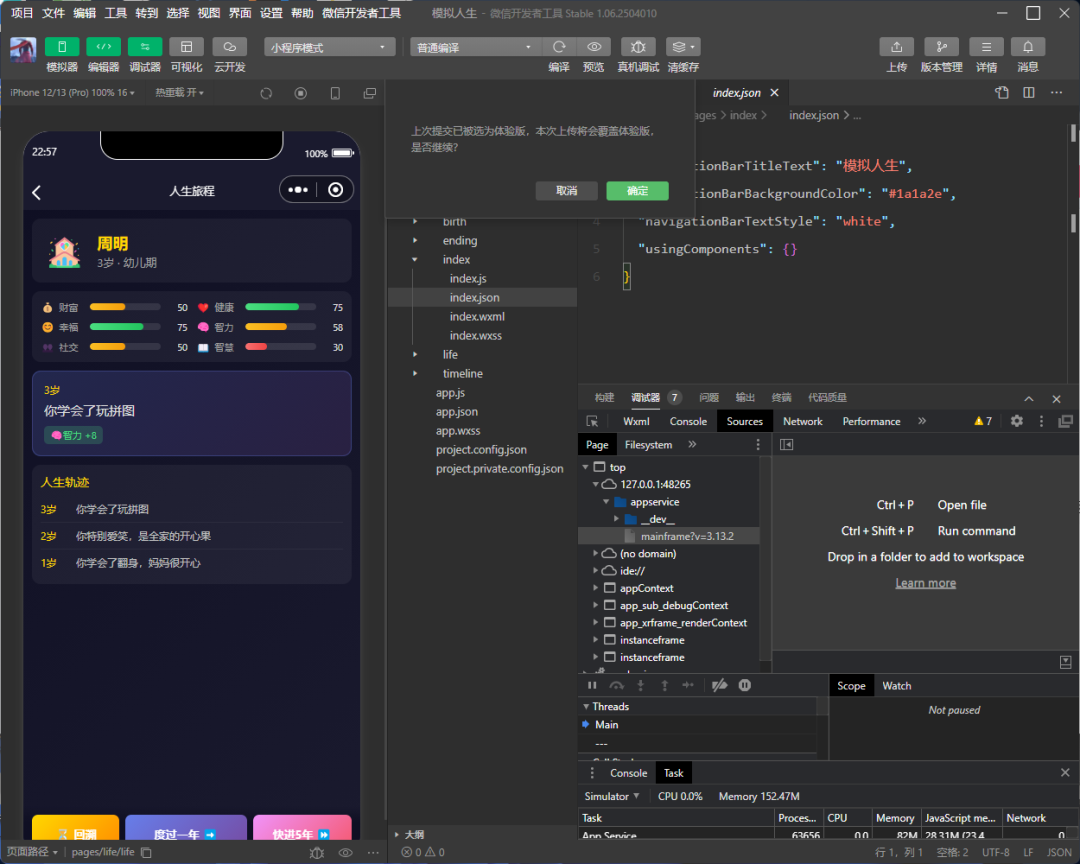Open the 普通编译 compile mode dropdown
The width and height of the screenshot is (1080, 864).
(x=475, y=47)
